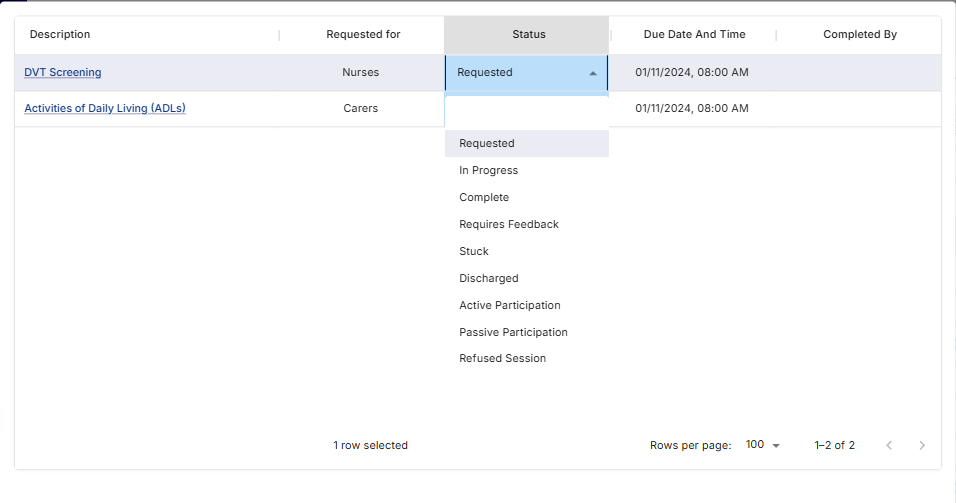Open Activities of Daily Living (ADLs) link
Screen dimensions: 956x503
(105, 108)
